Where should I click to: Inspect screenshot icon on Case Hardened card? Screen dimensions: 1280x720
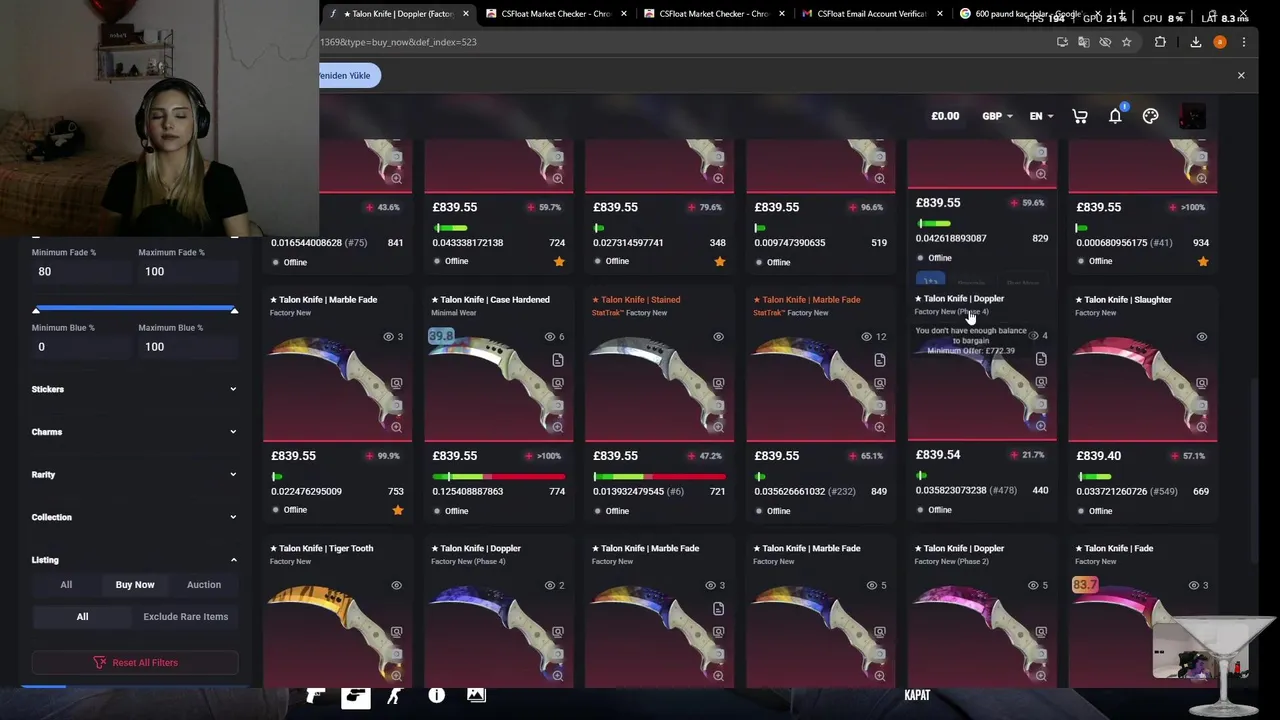click(557, 383)
